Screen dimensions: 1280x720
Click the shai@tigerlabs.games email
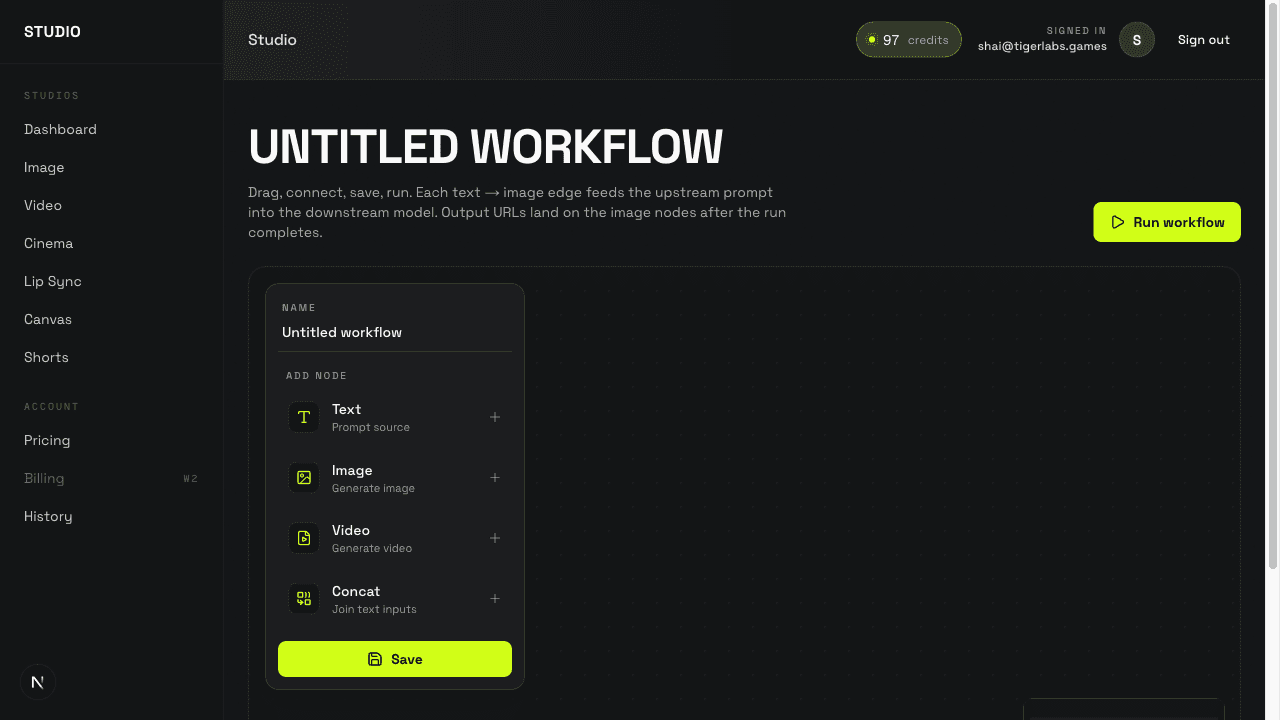[1042, 46]
